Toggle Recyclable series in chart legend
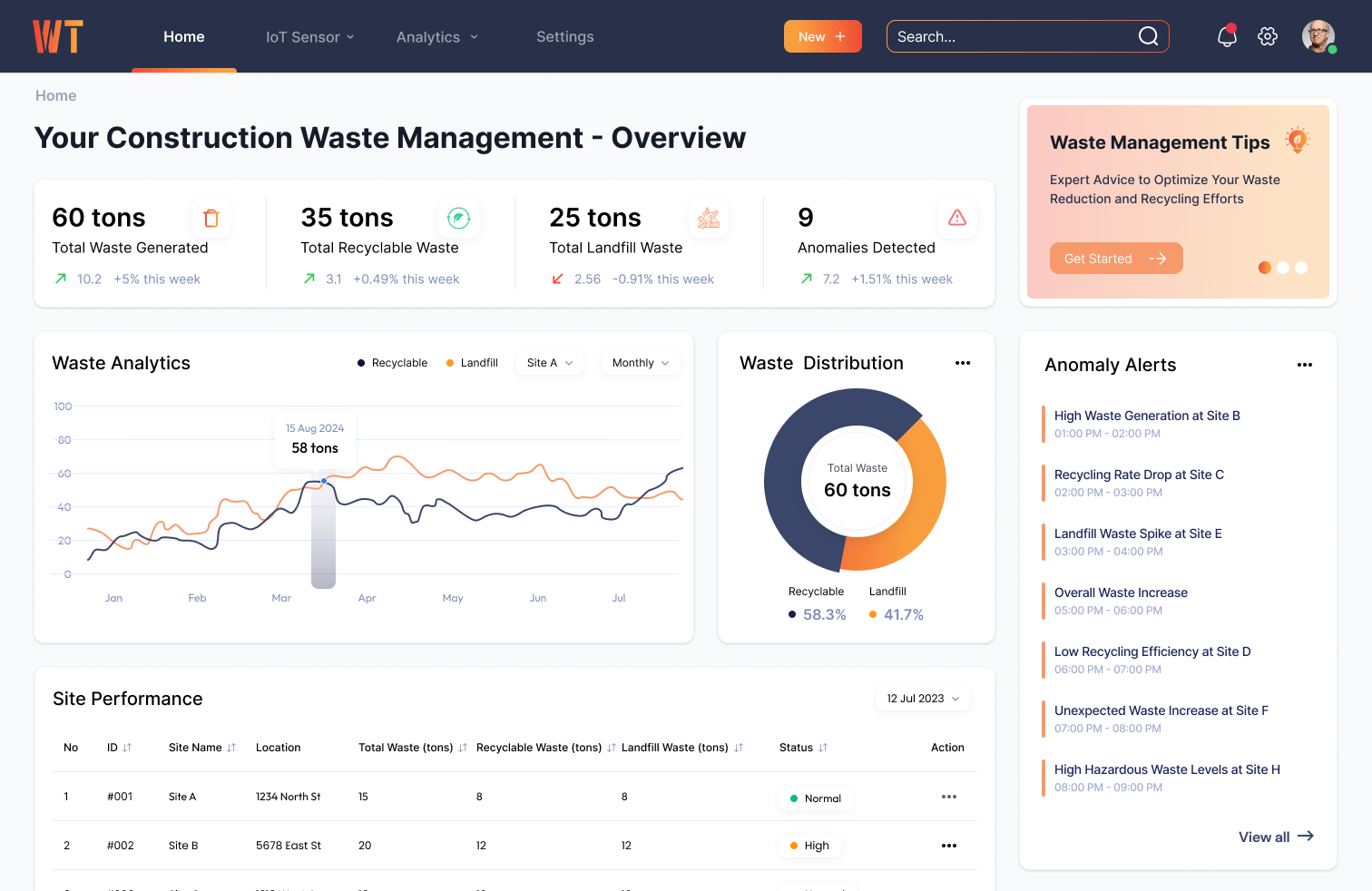 392,363
